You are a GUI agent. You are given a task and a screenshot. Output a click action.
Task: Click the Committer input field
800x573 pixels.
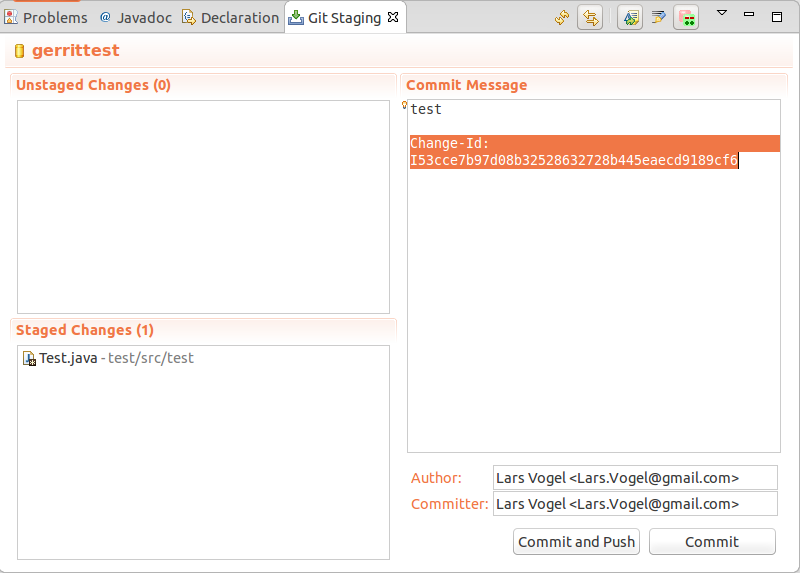pos(635,504)
